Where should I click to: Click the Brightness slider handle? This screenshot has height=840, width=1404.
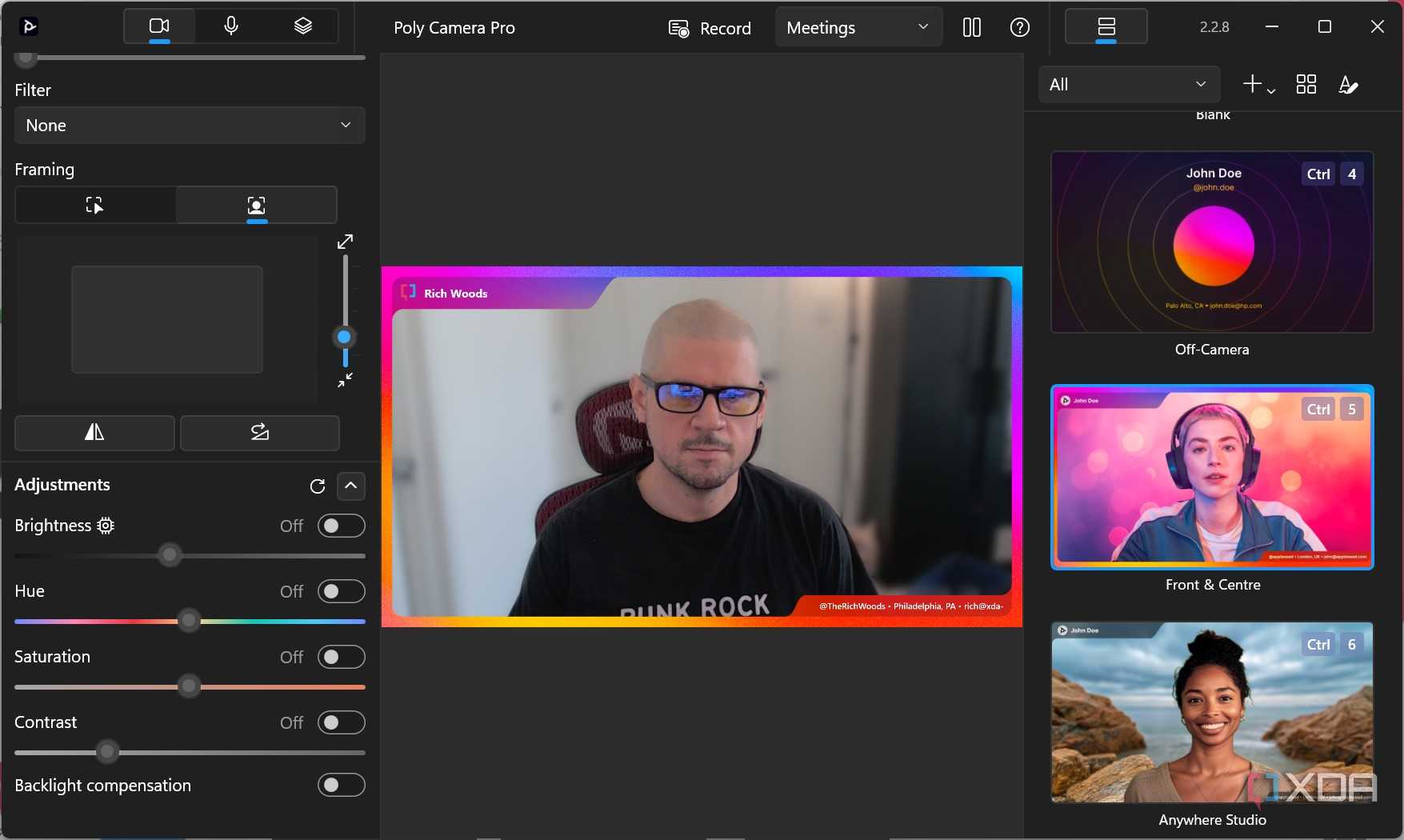(170, 554)
